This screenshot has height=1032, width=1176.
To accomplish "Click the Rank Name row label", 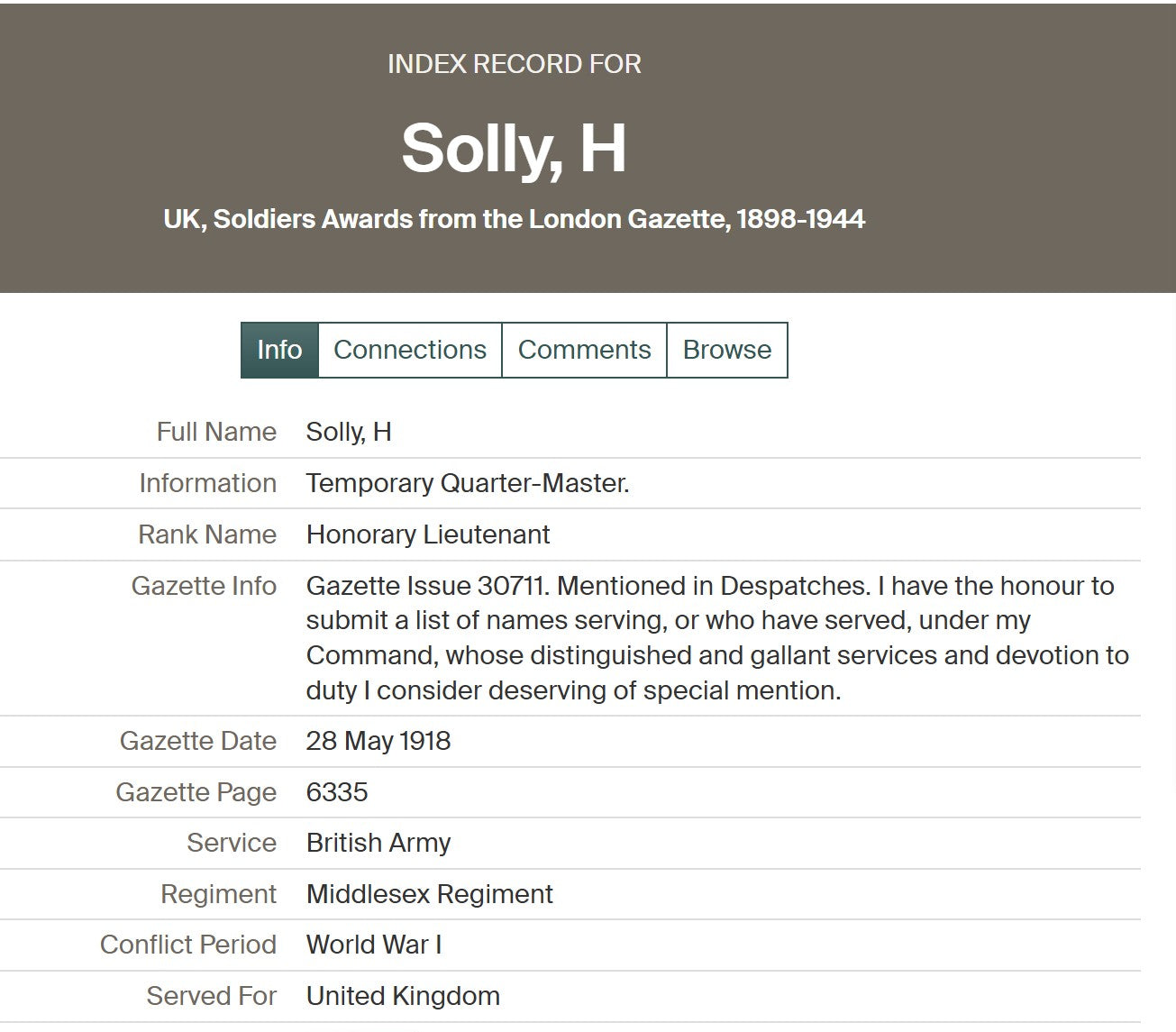I will [207, 534].
